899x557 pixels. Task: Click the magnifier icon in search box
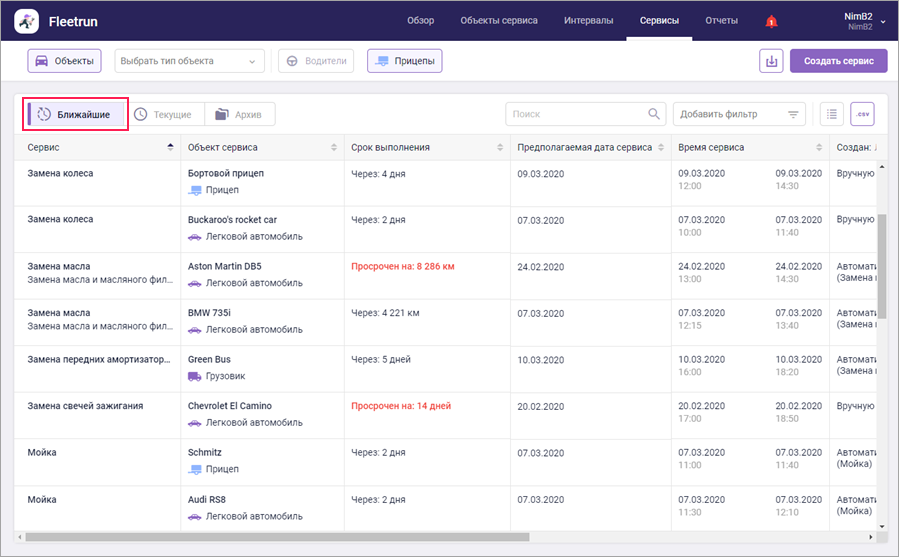(654, 114)
